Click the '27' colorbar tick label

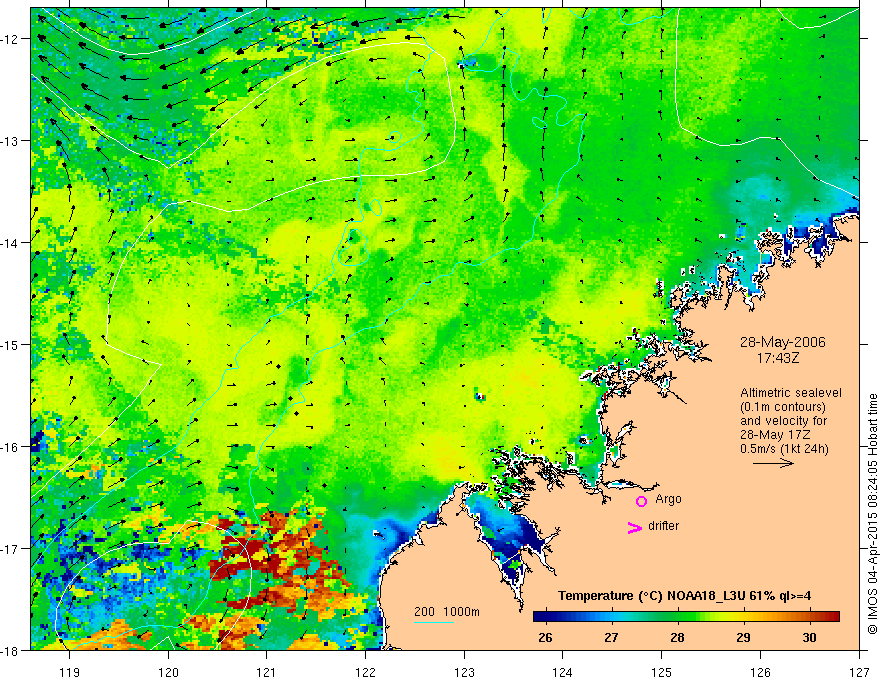coord(611,637)
